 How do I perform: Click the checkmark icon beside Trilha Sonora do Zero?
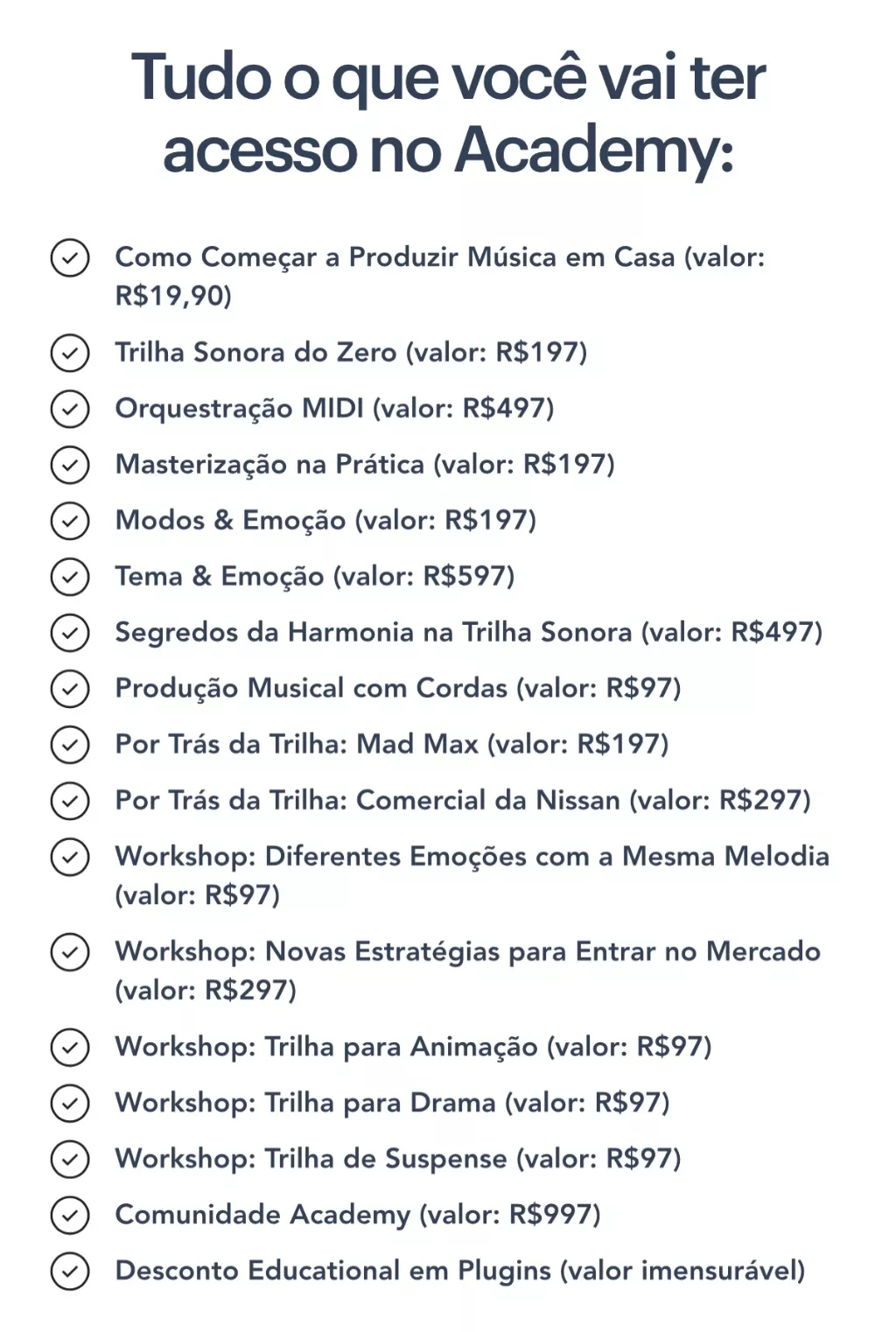coord(70,353)
